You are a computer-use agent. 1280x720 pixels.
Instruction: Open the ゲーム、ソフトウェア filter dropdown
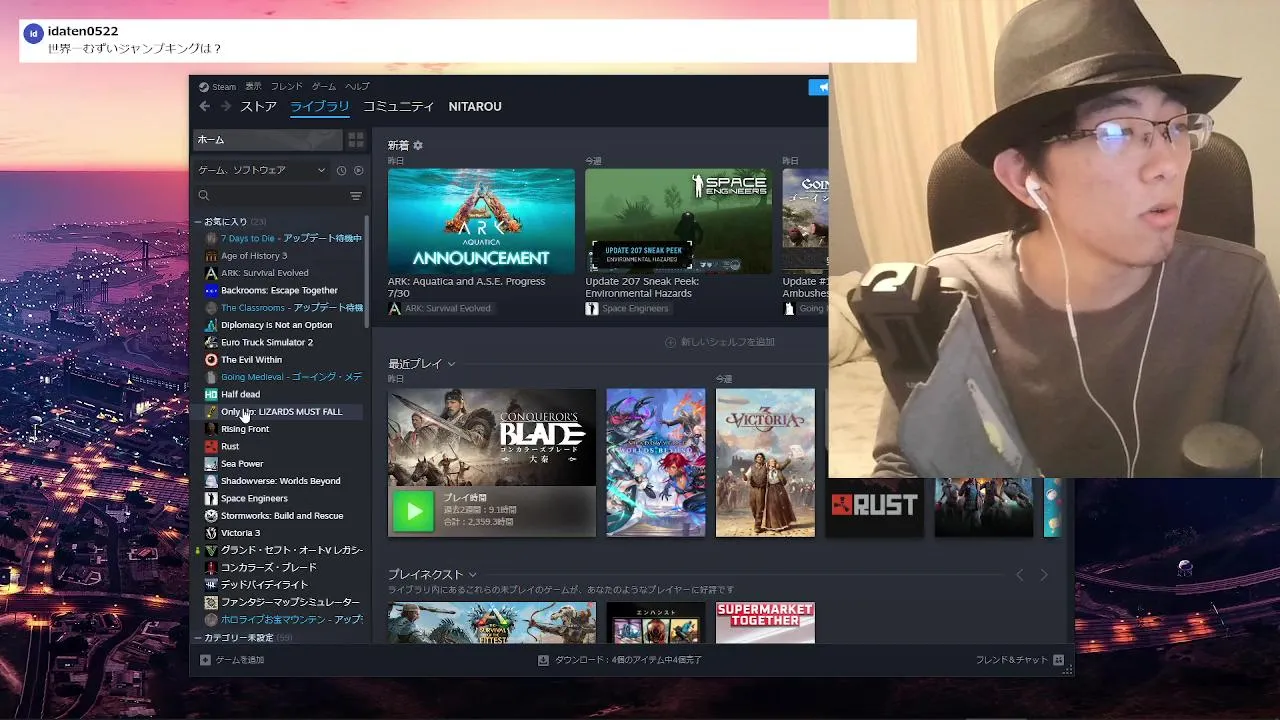coord(262,170)
